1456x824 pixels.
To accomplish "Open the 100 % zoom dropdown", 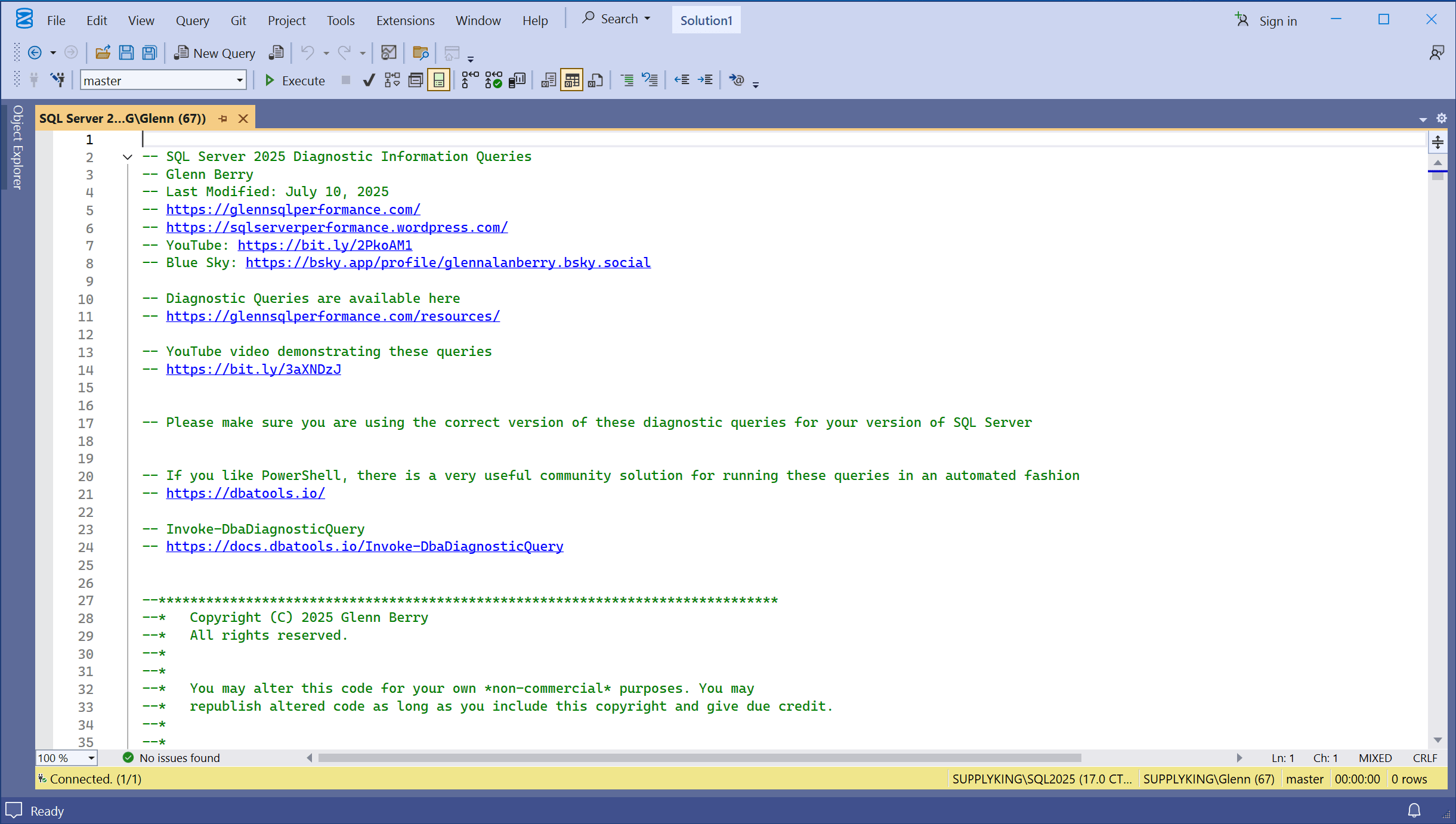I will click(91, 758).
